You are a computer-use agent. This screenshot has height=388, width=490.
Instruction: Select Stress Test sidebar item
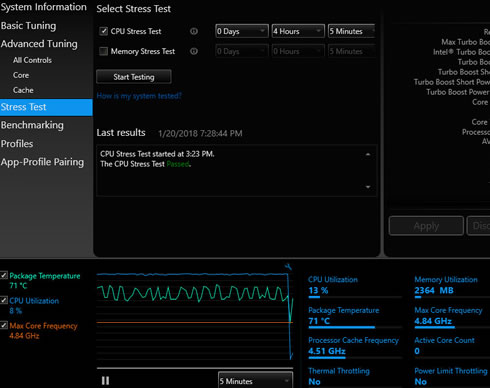46,107
